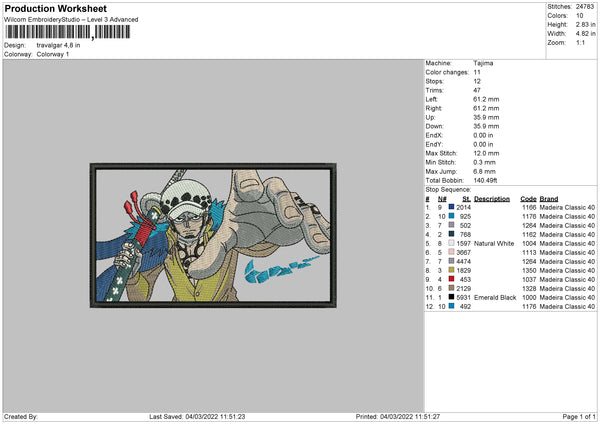Select the stitch count '3667'
600x424 pixels.
point(463,252)
